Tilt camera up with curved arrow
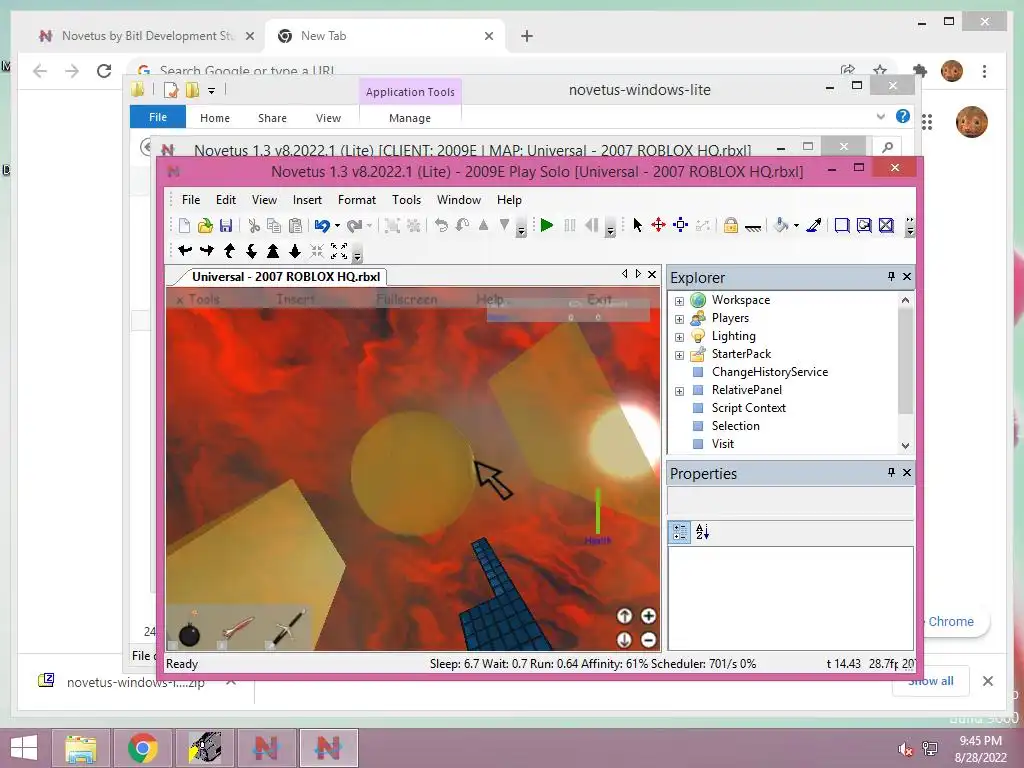Image resolution: width=1024 pixels, height=768 pixels. tap(229, 251)
